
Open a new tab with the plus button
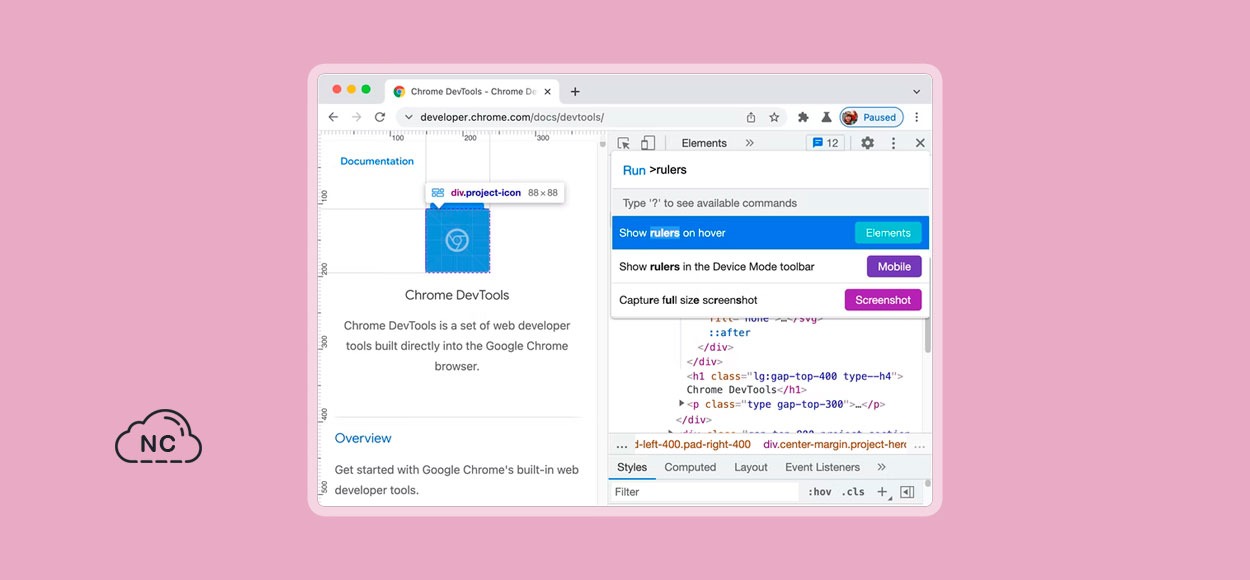tap(575, 91)
